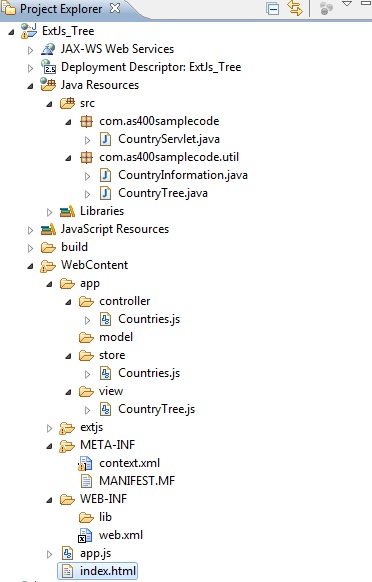Select Deployment Descriptor: ExtJs_Tree label

(151, 67)
